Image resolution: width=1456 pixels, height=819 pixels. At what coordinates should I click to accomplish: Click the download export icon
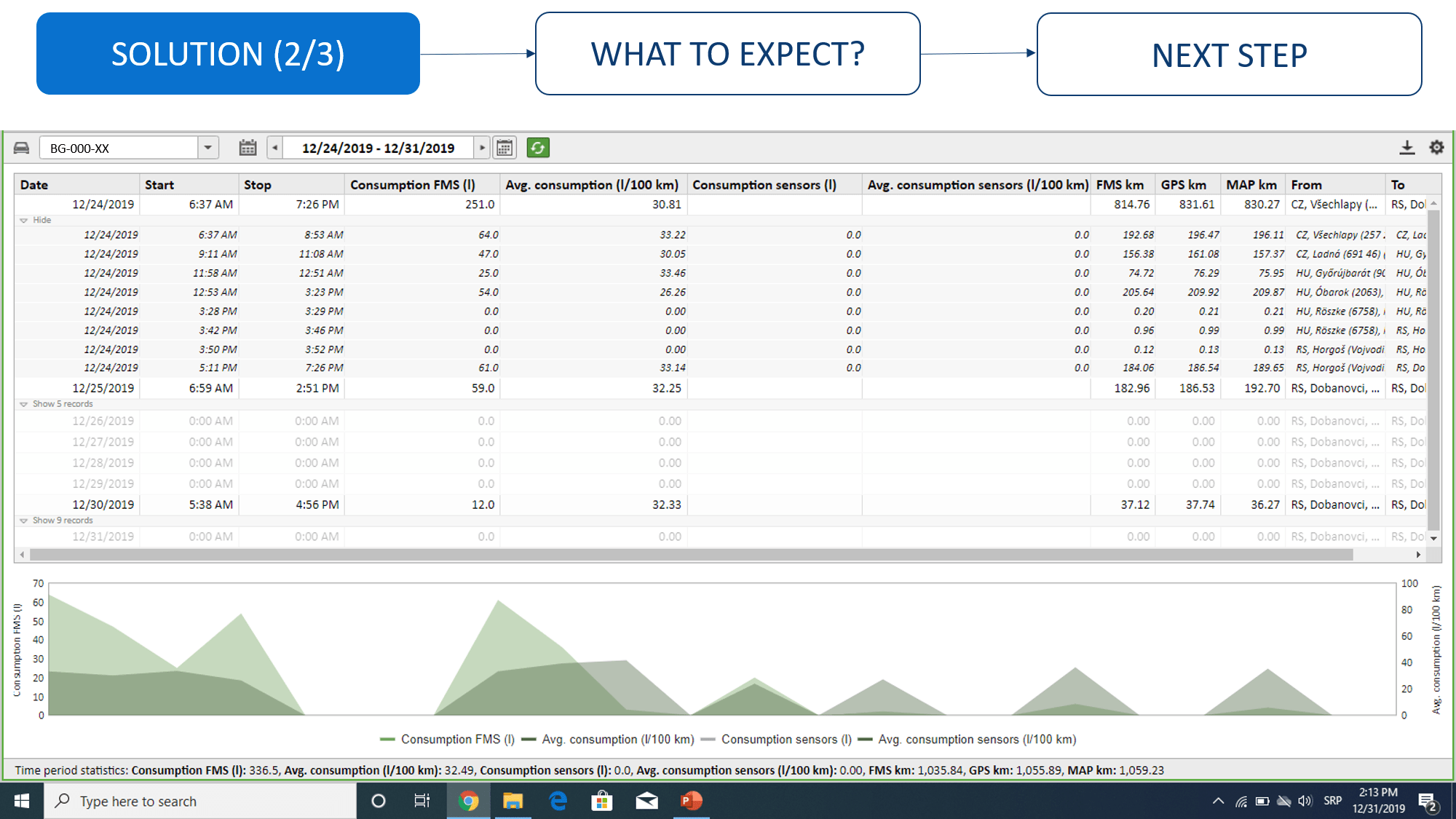tap(1406, 148)
